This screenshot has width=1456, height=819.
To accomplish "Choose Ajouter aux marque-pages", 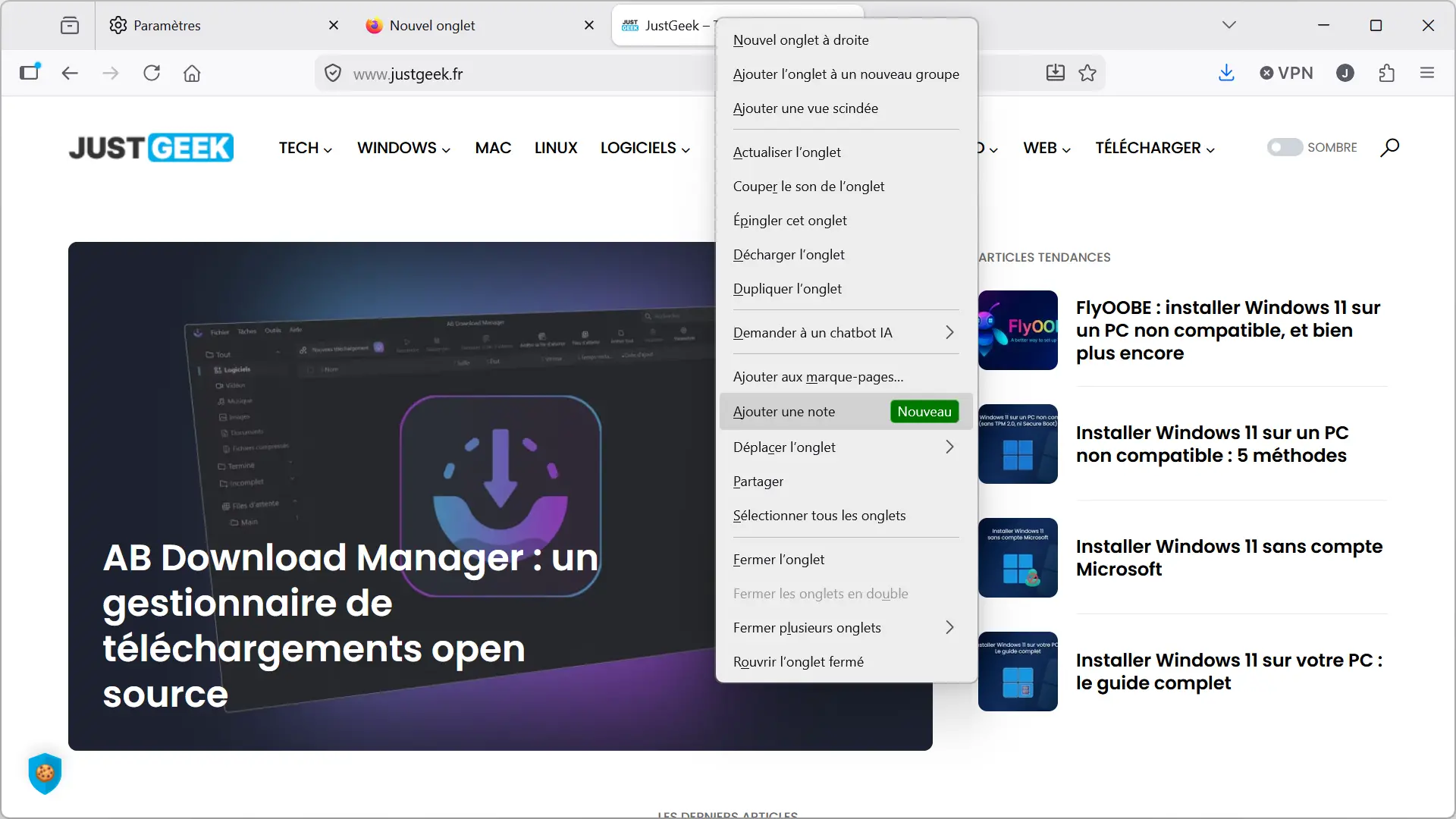I will [x=846, y=376].
